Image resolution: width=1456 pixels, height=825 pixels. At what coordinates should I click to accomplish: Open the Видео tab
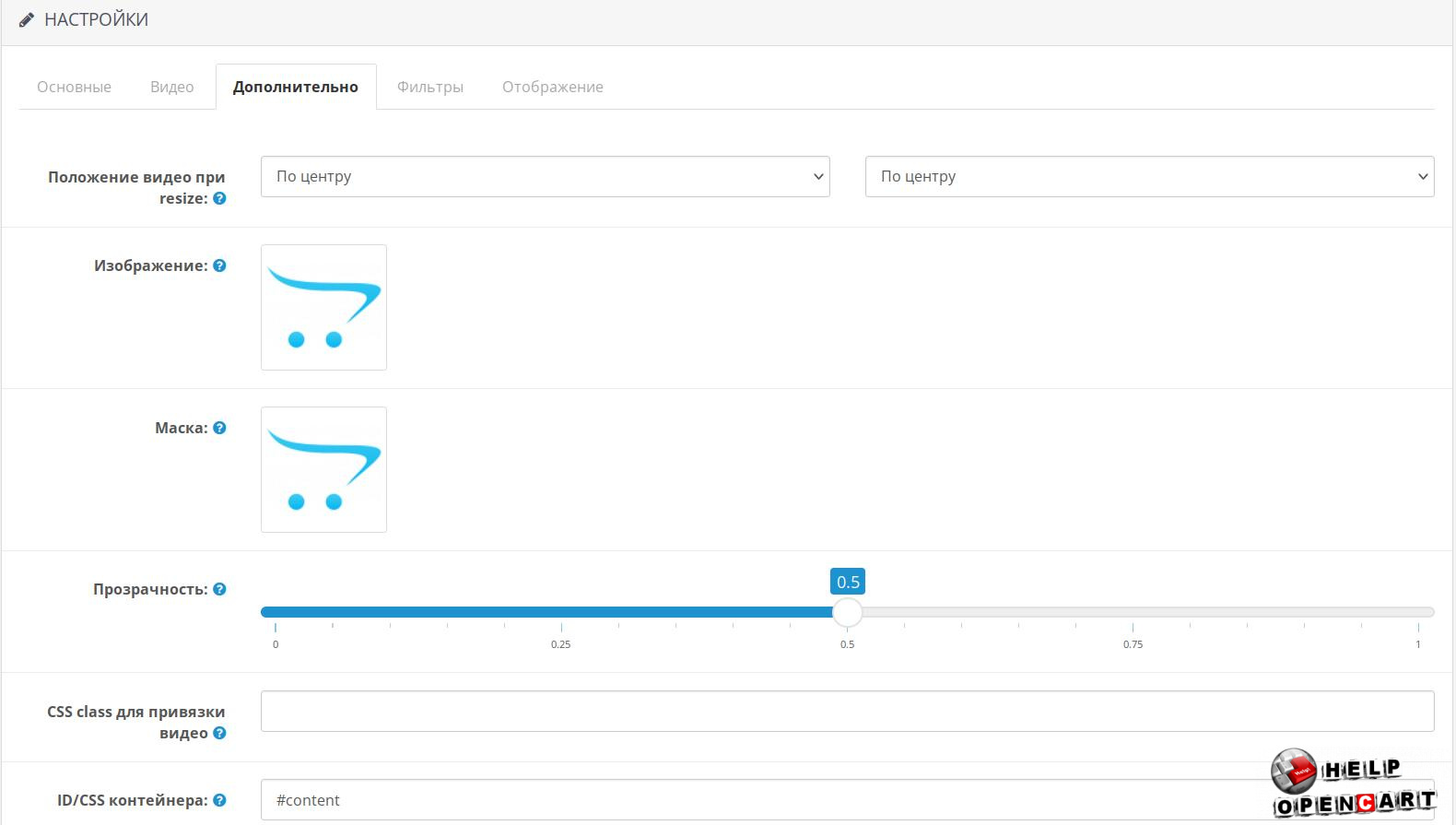click(x=171, y=87)
